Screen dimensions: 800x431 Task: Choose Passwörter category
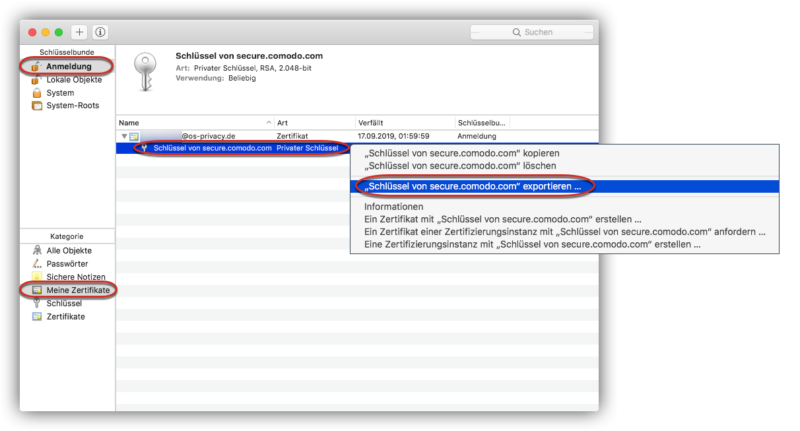tap(67, 264)
